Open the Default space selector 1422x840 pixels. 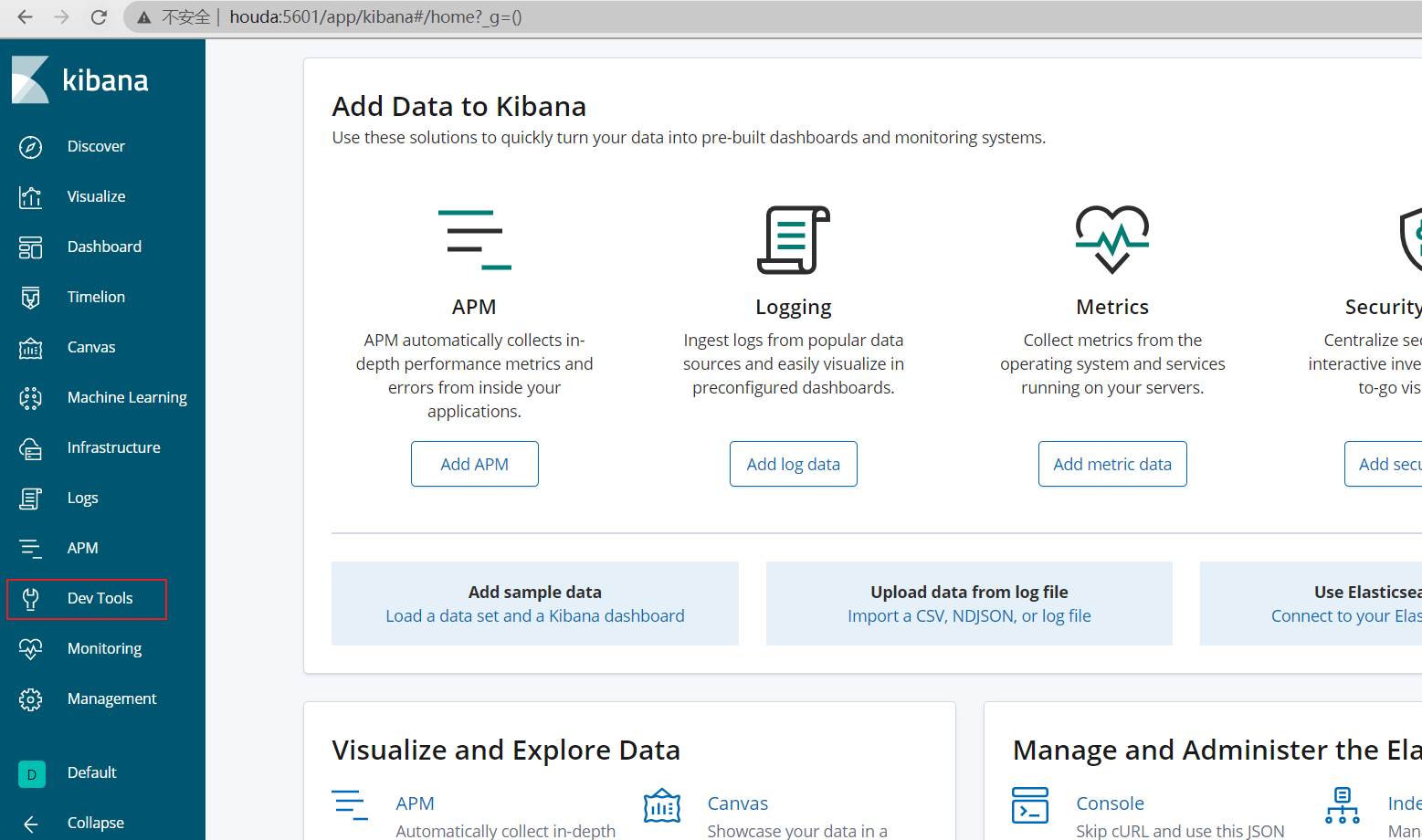point(91,772)
